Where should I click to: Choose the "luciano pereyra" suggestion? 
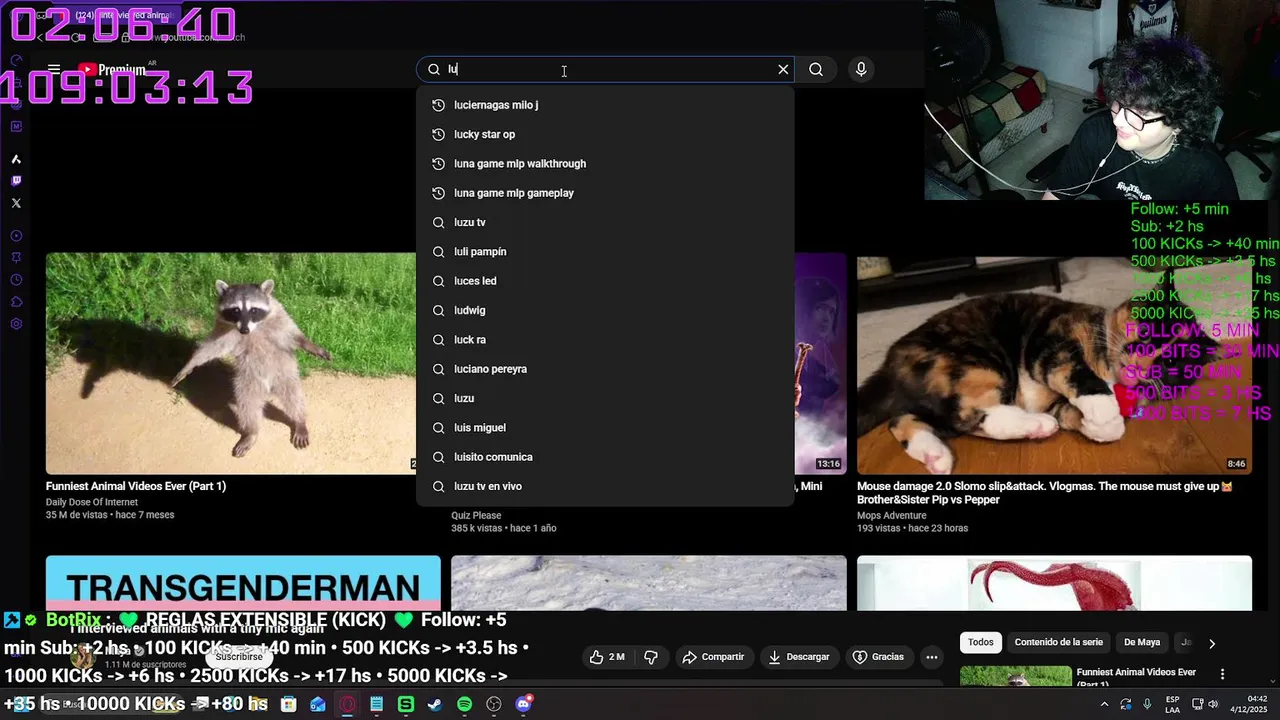pos(605,369)
